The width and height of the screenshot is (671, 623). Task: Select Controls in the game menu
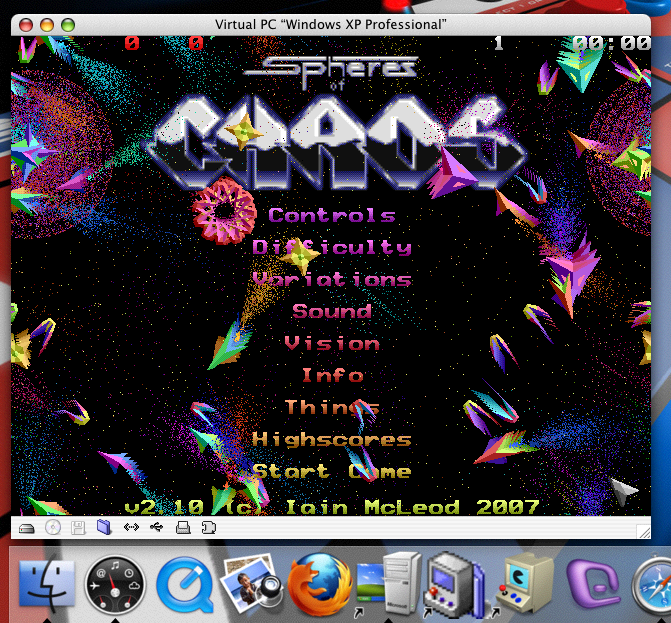click(332, 215)
